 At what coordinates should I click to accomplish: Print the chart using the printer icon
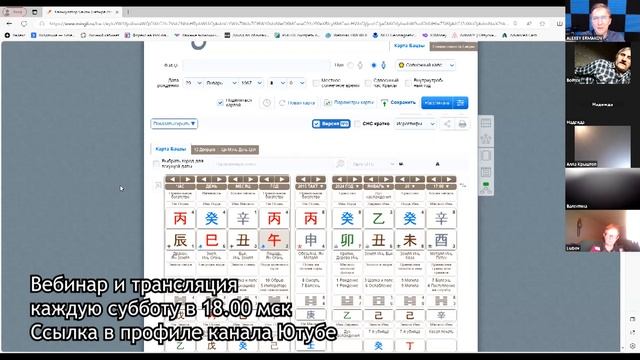click(x=462, y=124)
